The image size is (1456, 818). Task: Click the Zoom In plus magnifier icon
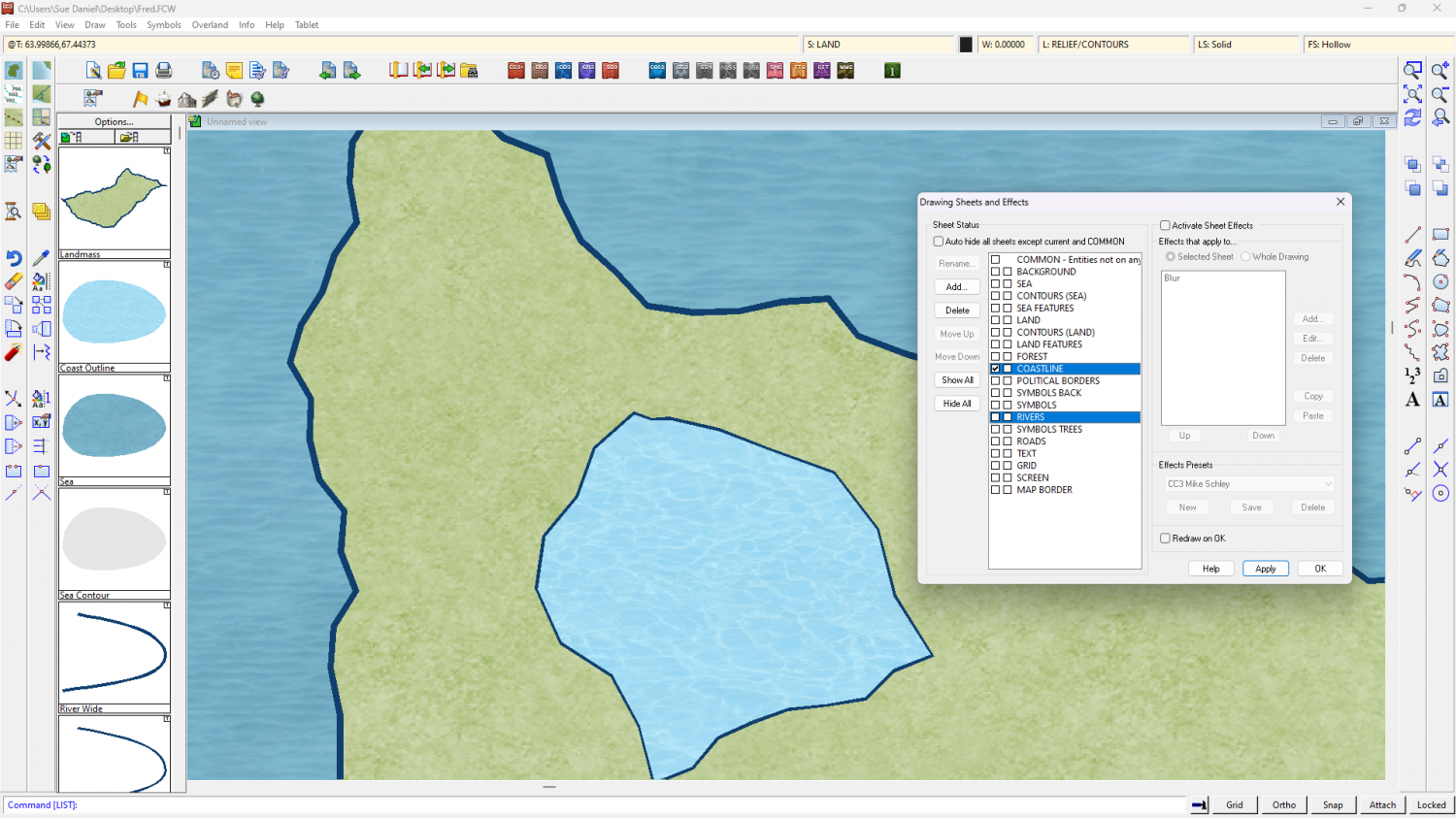pos(1440,71)
